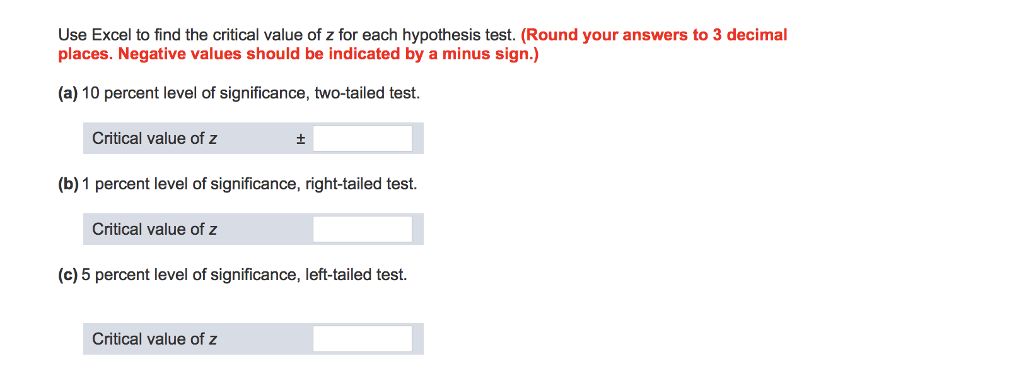Select the bold (c) part label
Viewport: 1024px width, 390px height.
(68, 276)
